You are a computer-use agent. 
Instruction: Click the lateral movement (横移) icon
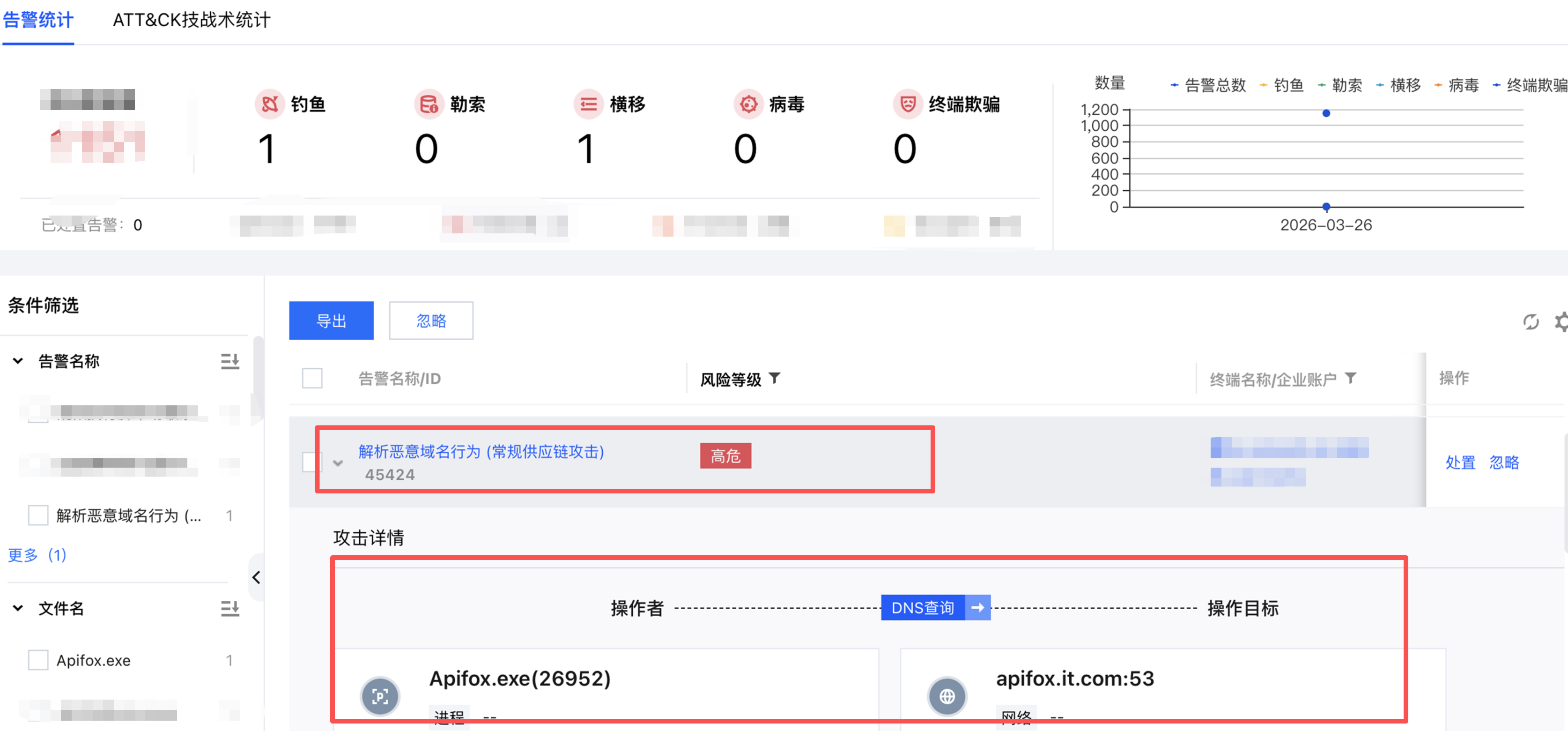point(588,104)
